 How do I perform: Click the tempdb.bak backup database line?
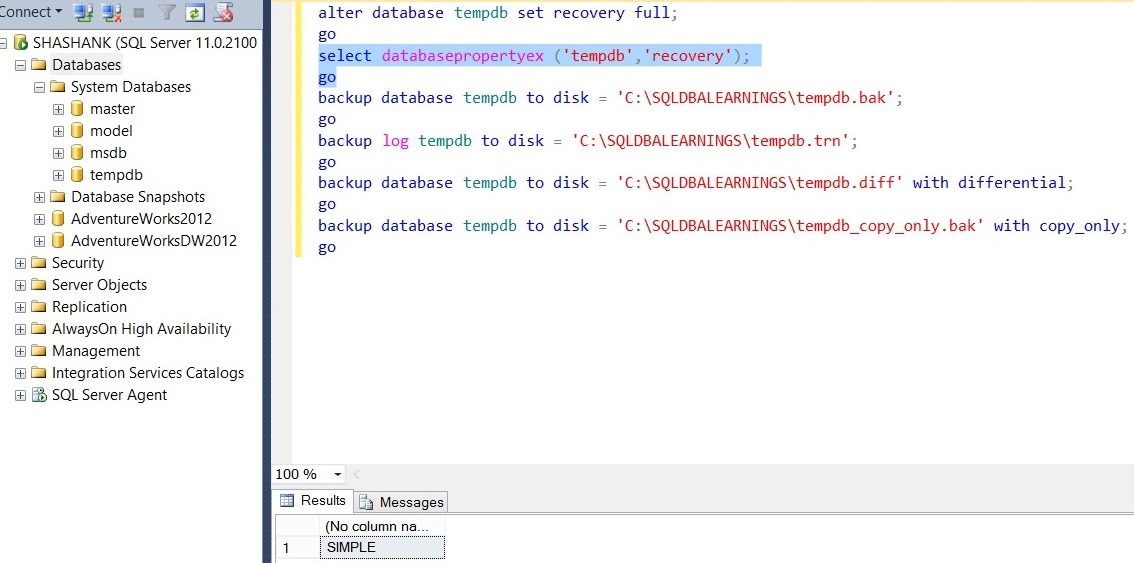click(x=611, y=98)
